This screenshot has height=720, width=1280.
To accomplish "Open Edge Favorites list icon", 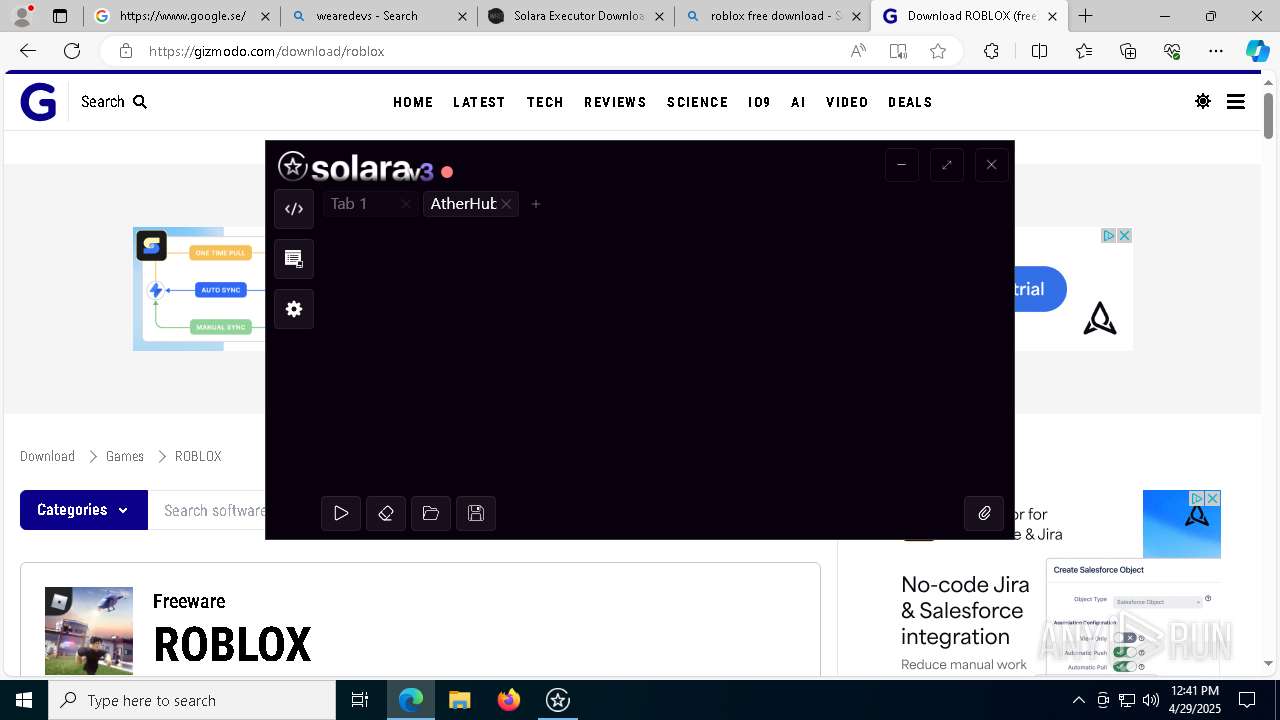I will (x=1084, y=51).
